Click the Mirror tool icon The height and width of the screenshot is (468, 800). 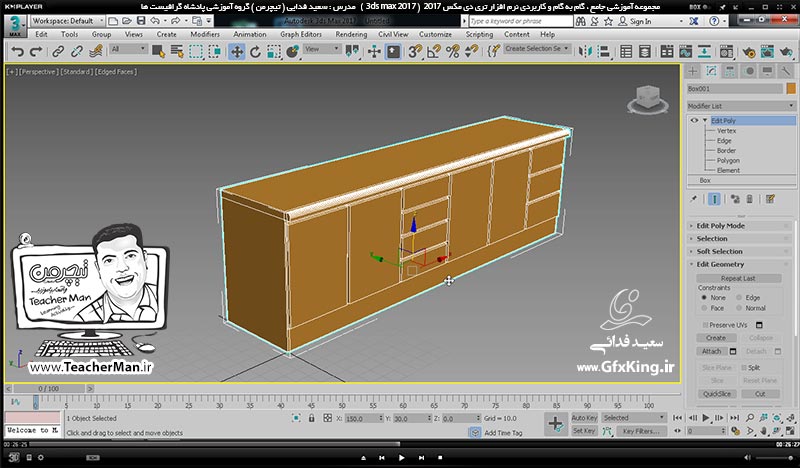pos(585,52)
